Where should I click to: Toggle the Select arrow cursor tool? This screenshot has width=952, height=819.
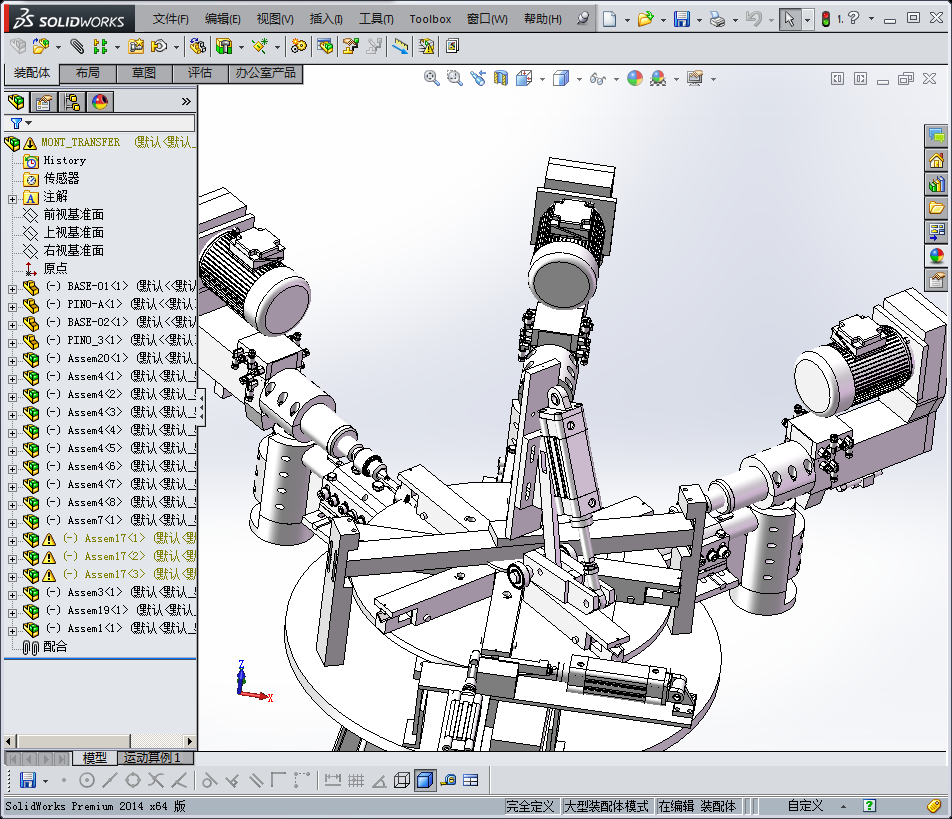tap(789, 19)
